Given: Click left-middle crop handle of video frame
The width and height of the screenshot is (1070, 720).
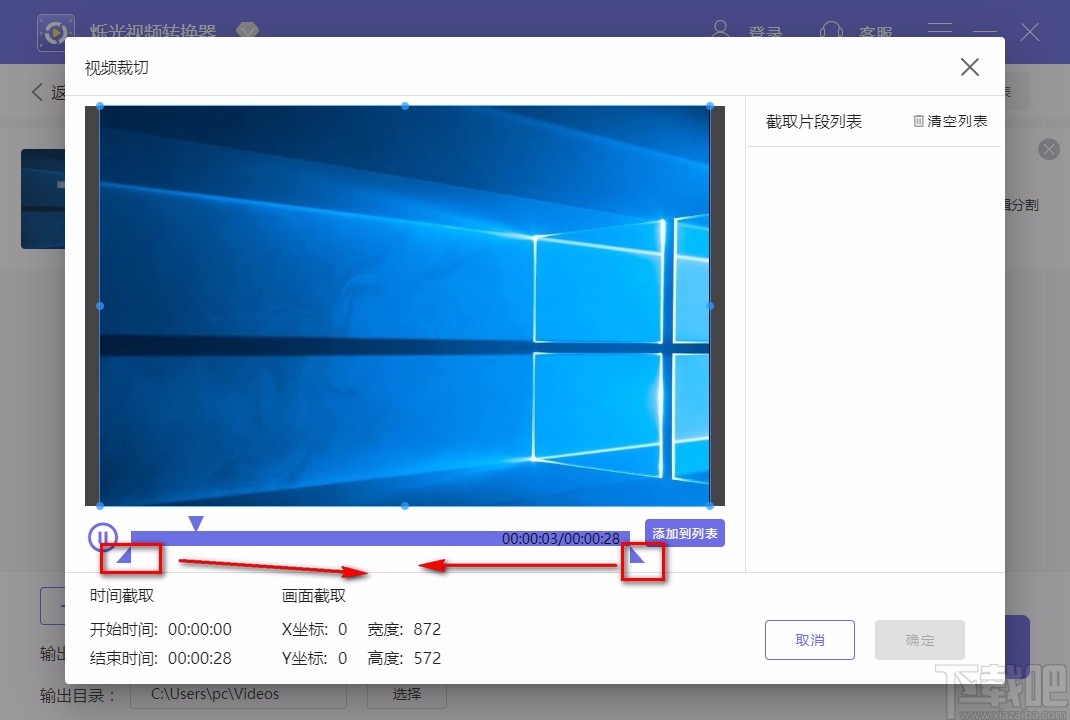Looking at the screenshot, I should (100, 306).
